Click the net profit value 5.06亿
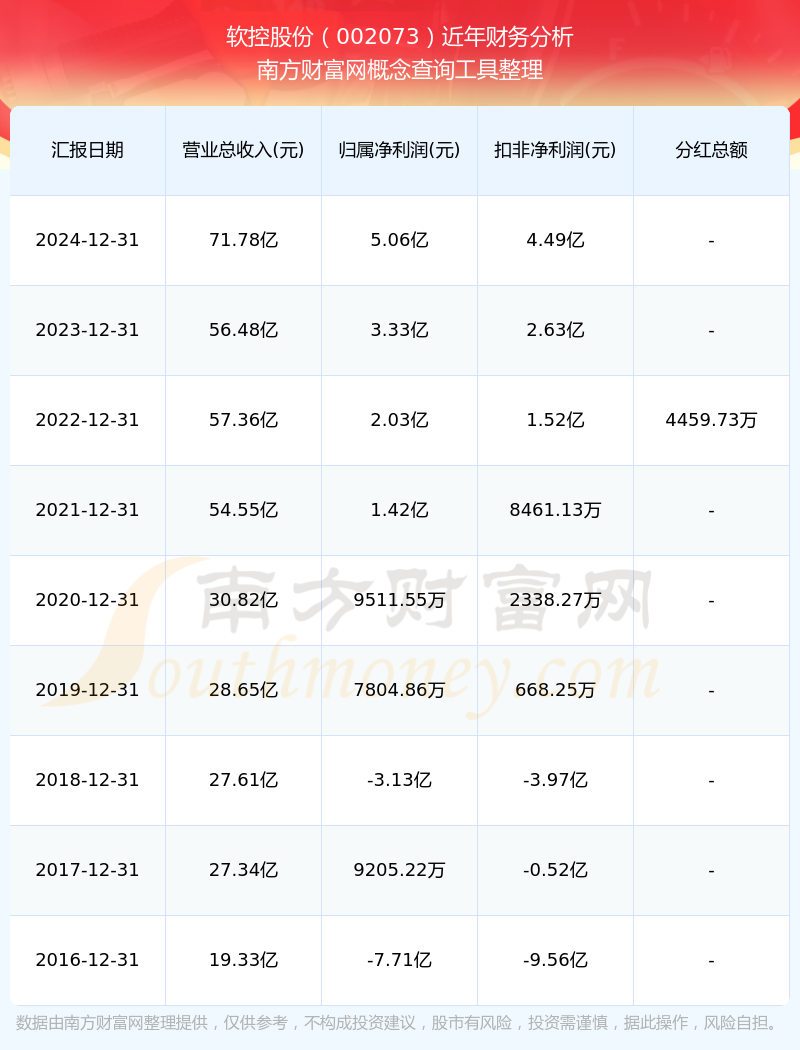 pyautogui.click(x=400, y=240)
